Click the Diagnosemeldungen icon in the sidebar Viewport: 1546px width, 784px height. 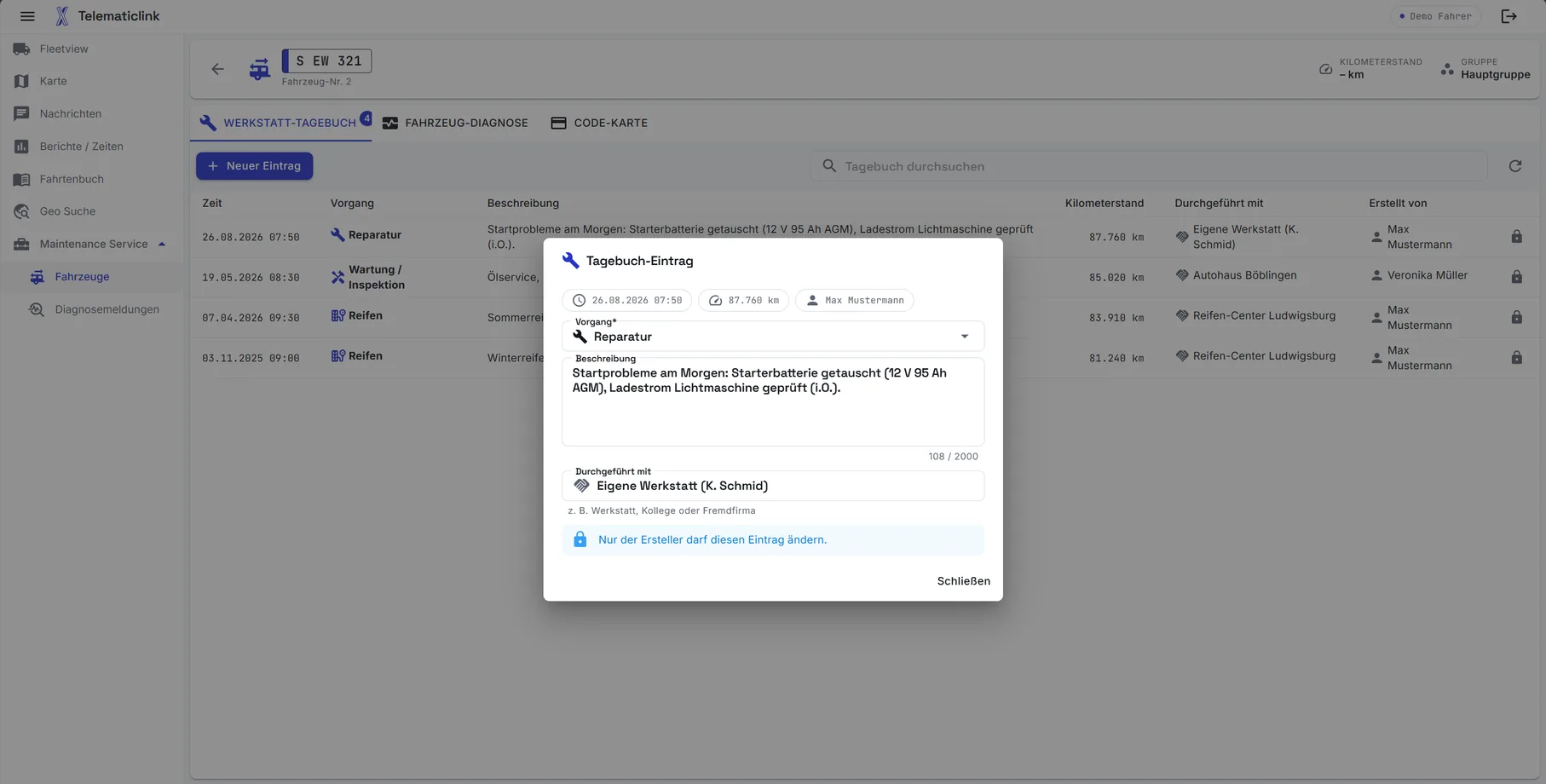(x=37, y=309)
